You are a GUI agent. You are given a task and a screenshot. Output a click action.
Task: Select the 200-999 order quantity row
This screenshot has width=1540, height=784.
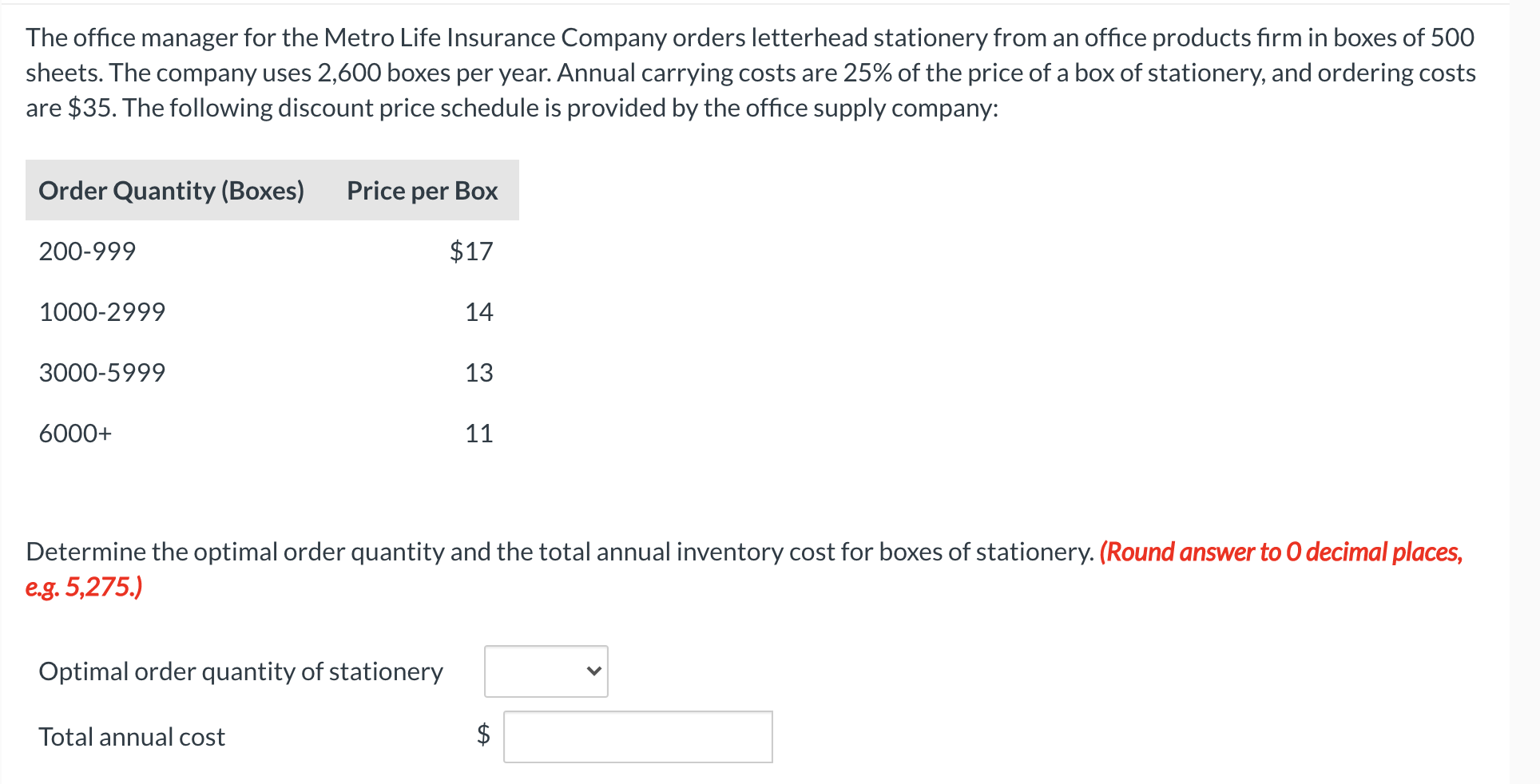click(x=86, y=251)
